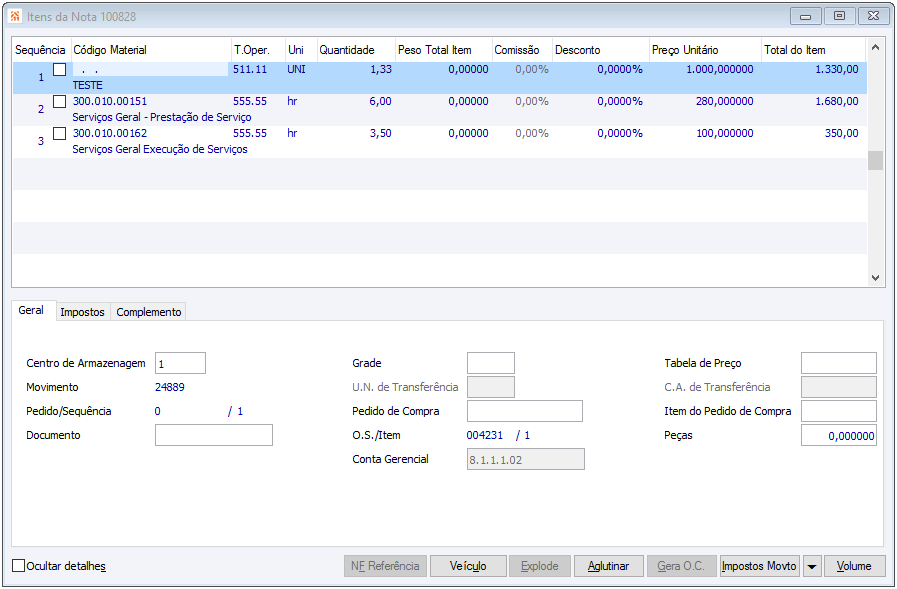Open the dropdown arrow beside Impostos Movto
The image size is (897, 589).
click(x=812, y=567)
